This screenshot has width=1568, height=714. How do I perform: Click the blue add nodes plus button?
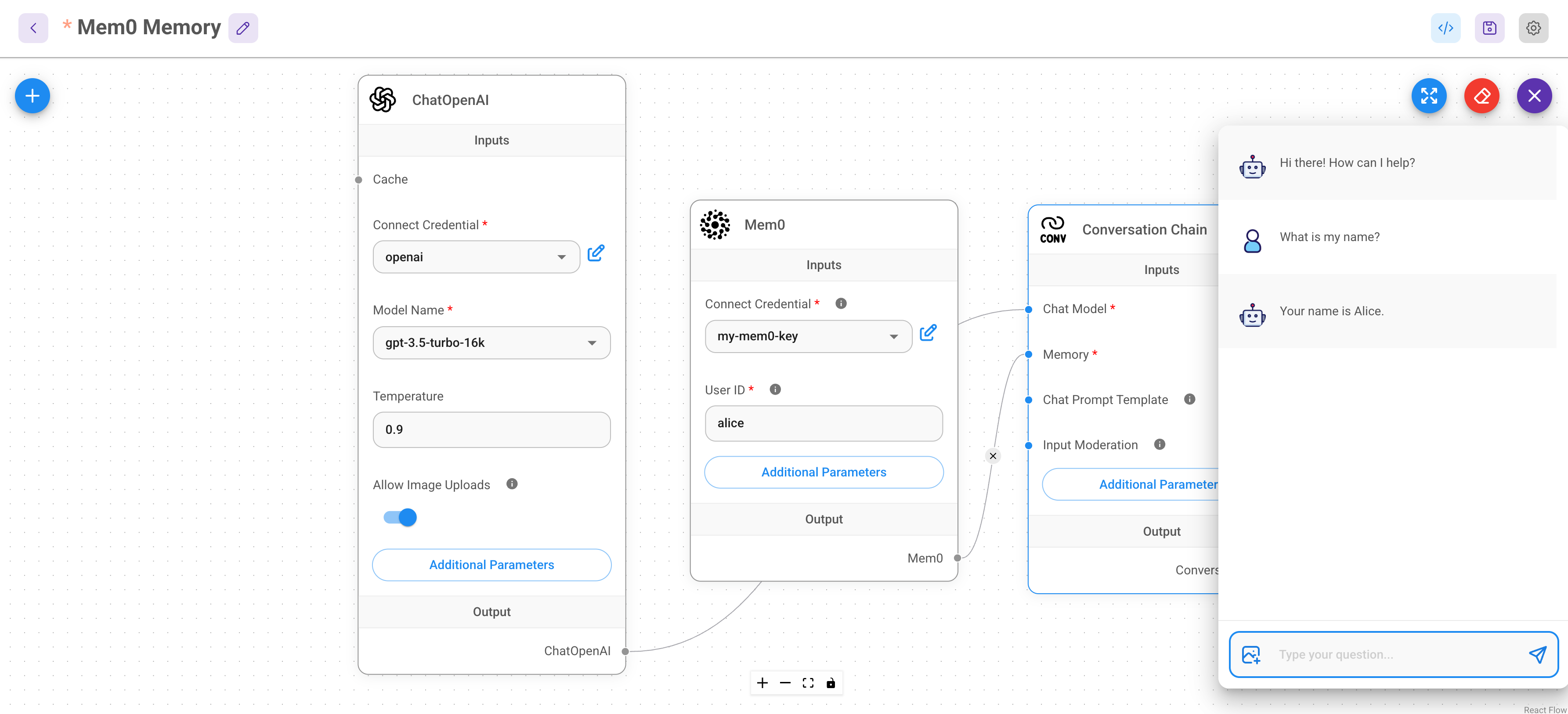click(32, 96)
